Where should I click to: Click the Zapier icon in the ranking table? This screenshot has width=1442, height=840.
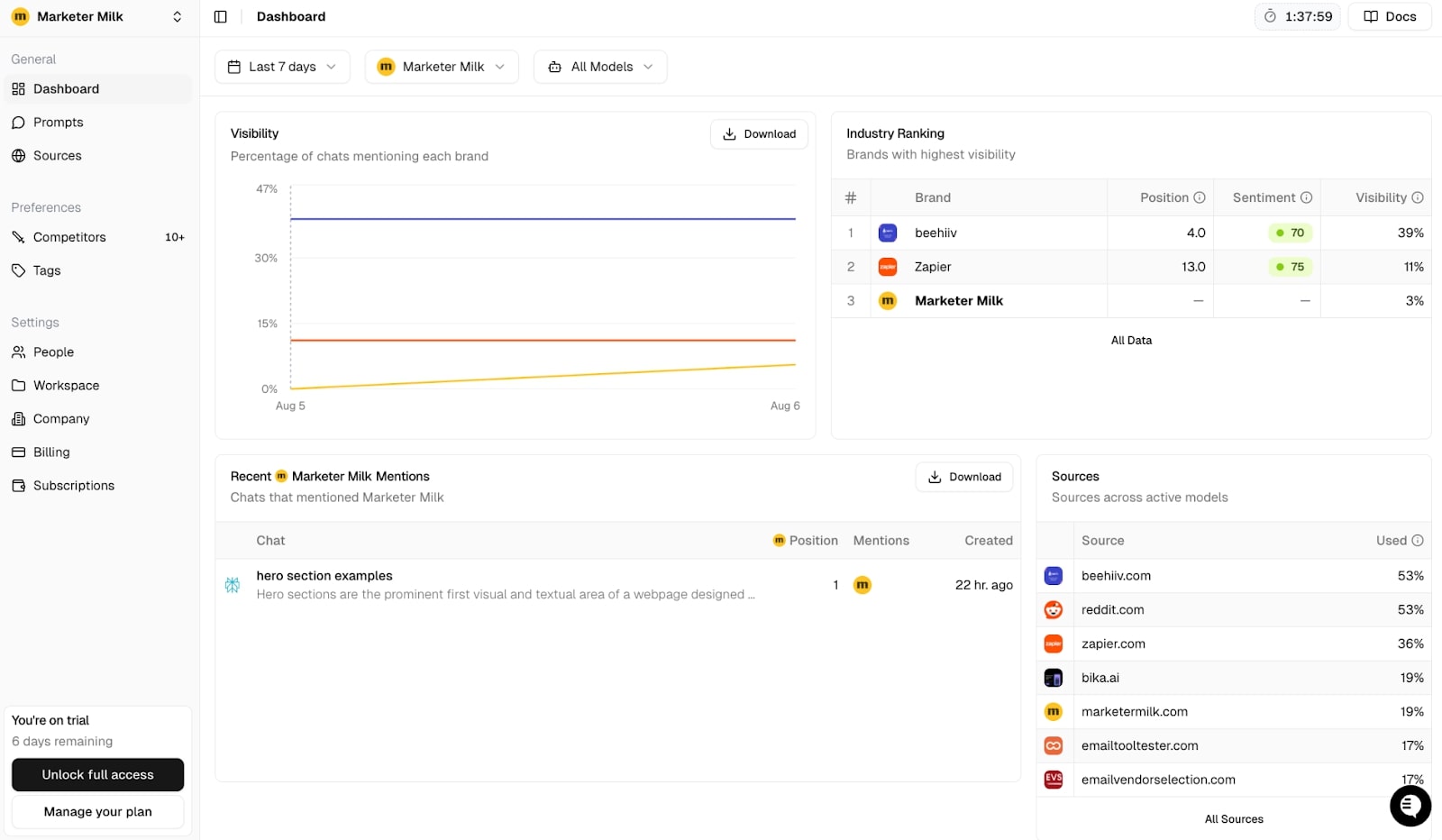889,267
